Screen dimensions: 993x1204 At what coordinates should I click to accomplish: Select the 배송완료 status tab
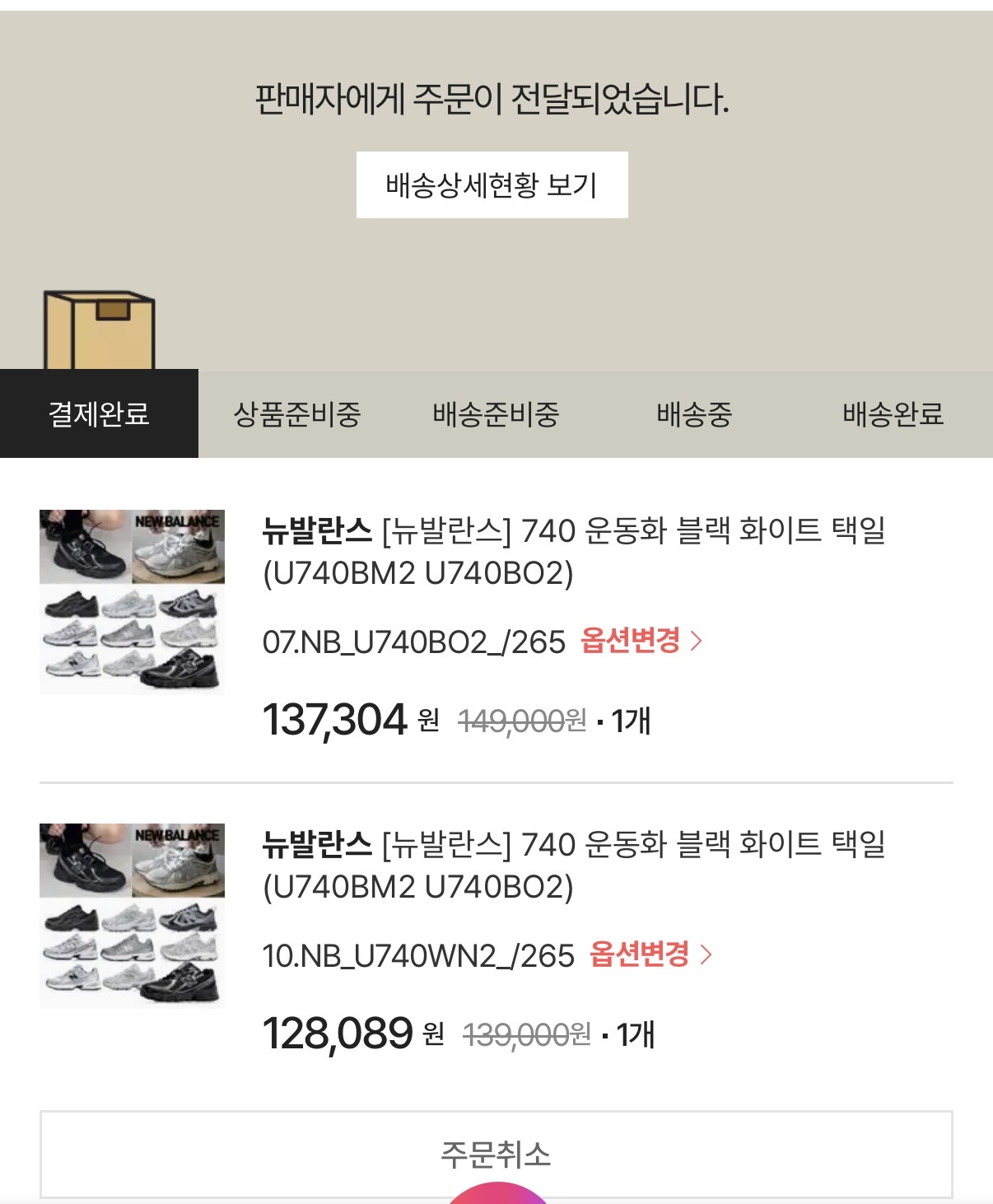coord(893,413)
